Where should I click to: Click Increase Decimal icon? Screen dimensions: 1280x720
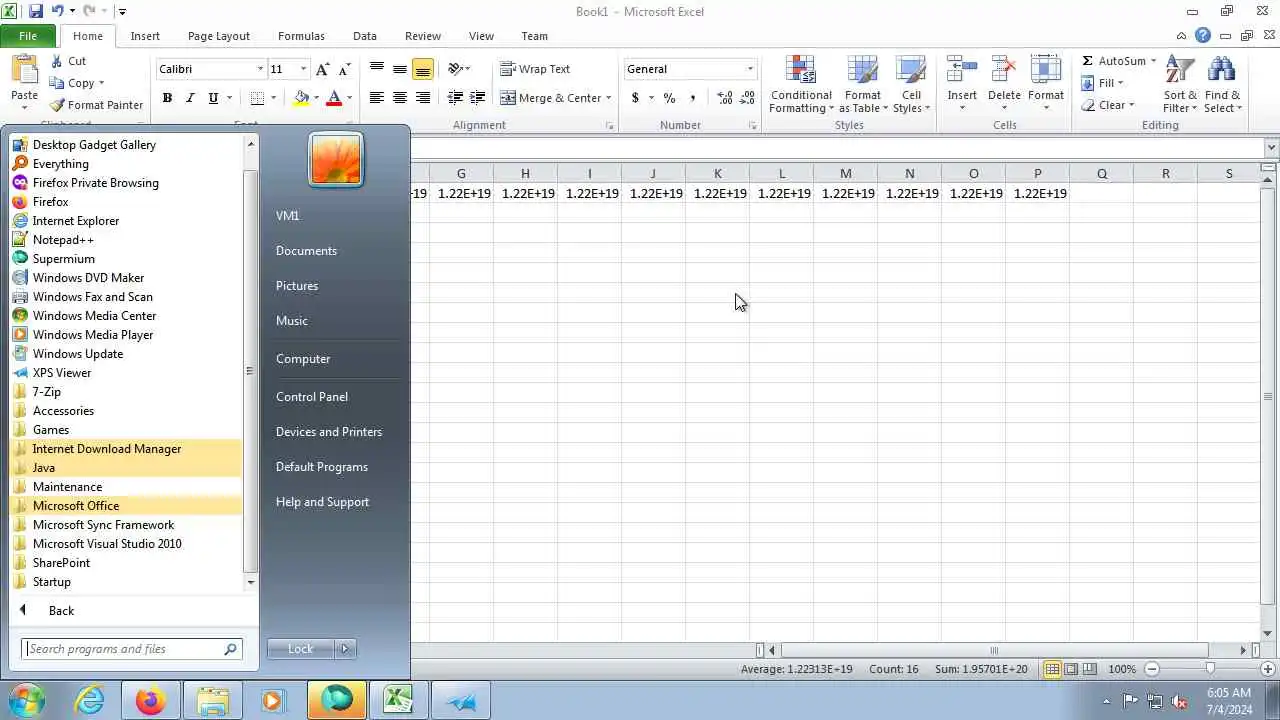point(725,98)
